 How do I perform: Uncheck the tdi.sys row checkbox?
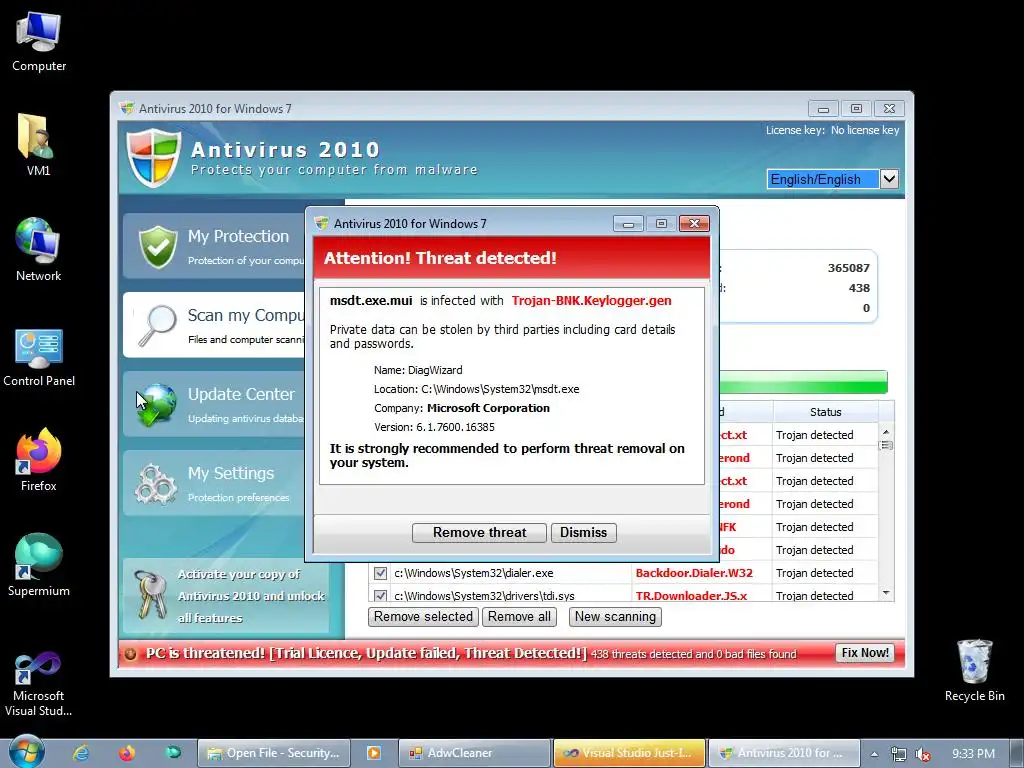click(x=380, y=595)
